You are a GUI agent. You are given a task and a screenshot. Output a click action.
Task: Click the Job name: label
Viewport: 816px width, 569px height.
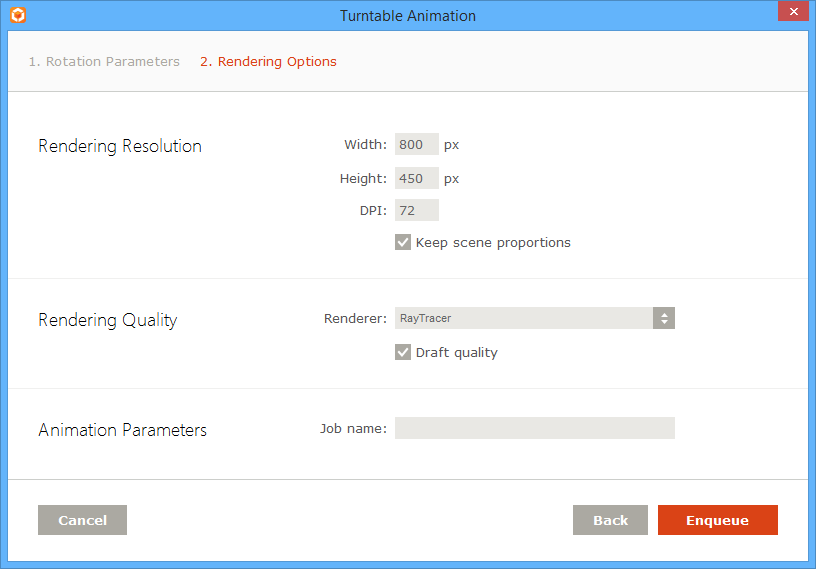[353, 428]
